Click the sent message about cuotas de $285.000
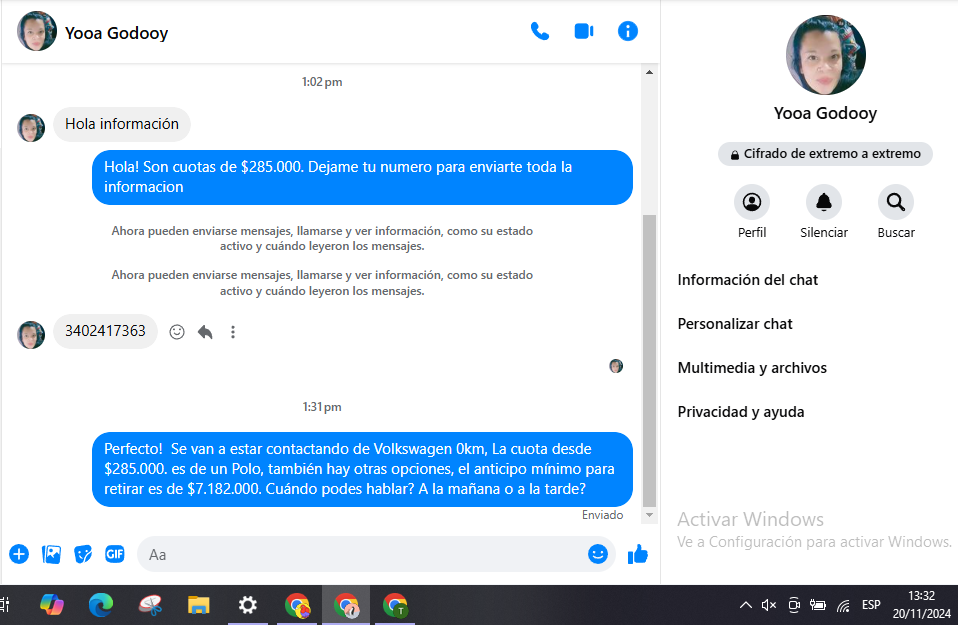Viewport: 958px width, 625px height. pyautogui.click(x=362, y=177)
